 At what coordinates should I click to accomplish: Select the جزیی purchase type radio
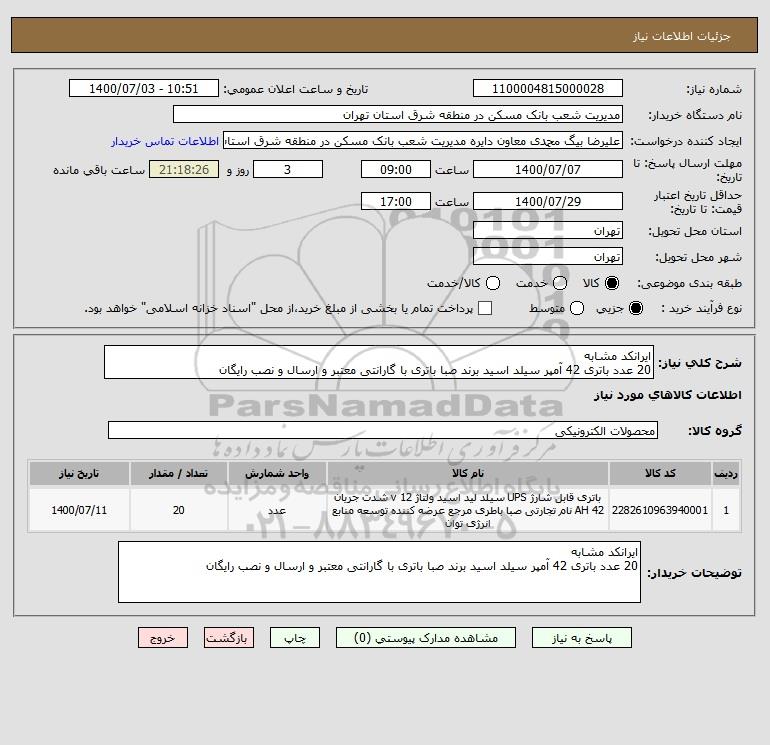[635, 308]
